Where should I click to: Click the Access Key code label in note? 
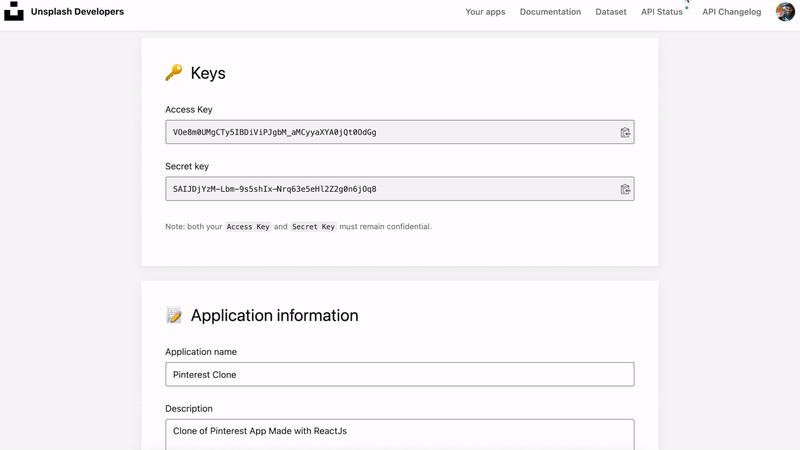point(248,227)
